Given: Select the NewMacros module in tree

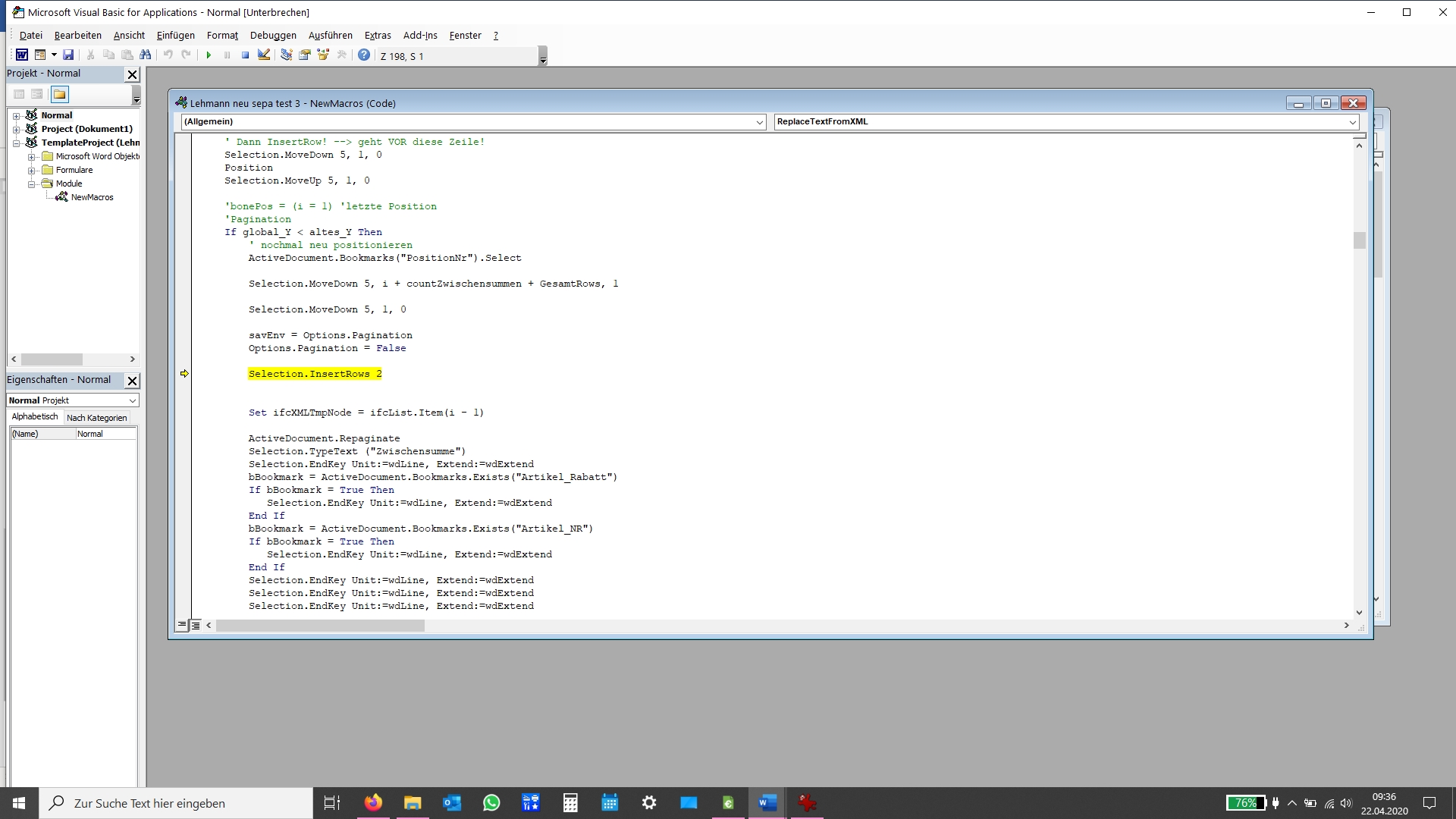Looking at the screenshot, I should [x=92, y=197].
